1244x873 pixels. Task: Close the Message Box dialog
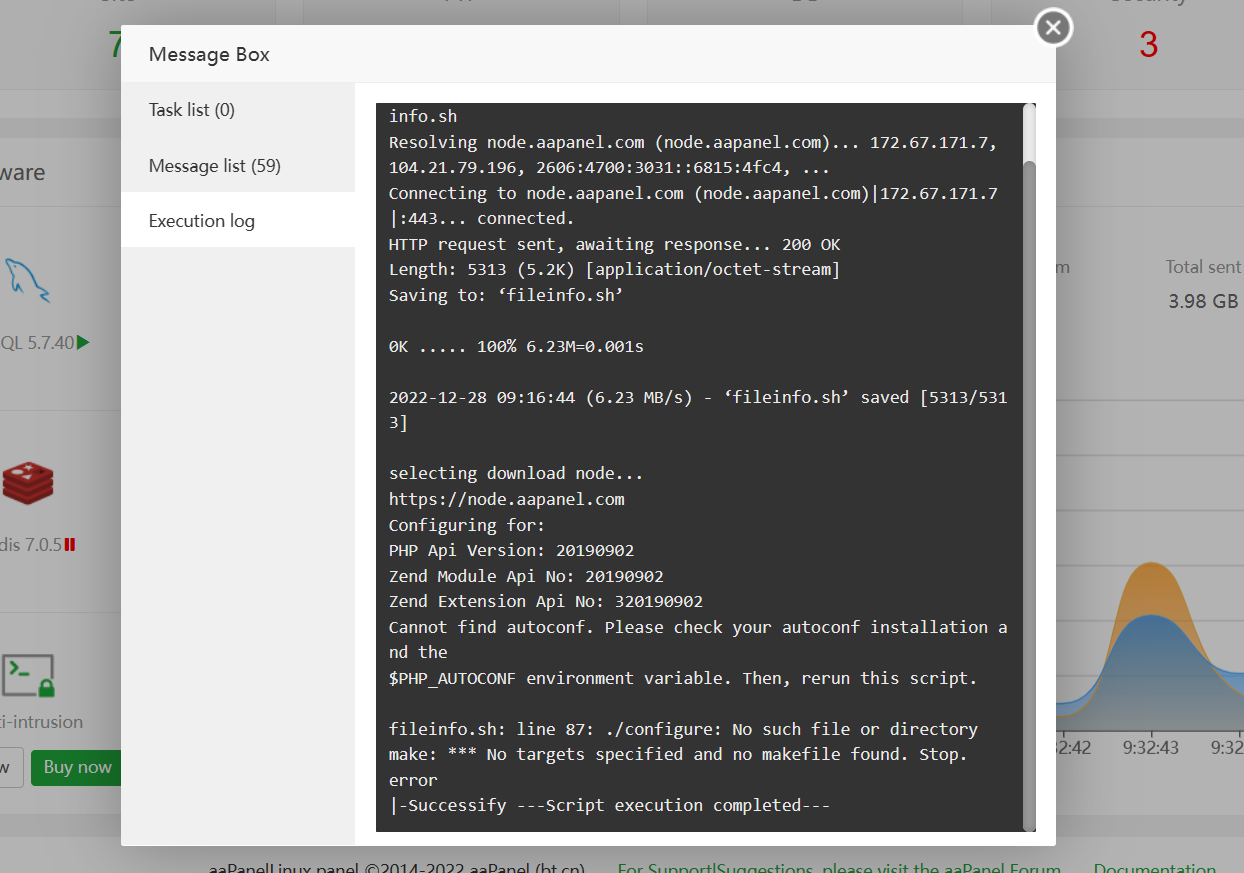point(1053,28)
